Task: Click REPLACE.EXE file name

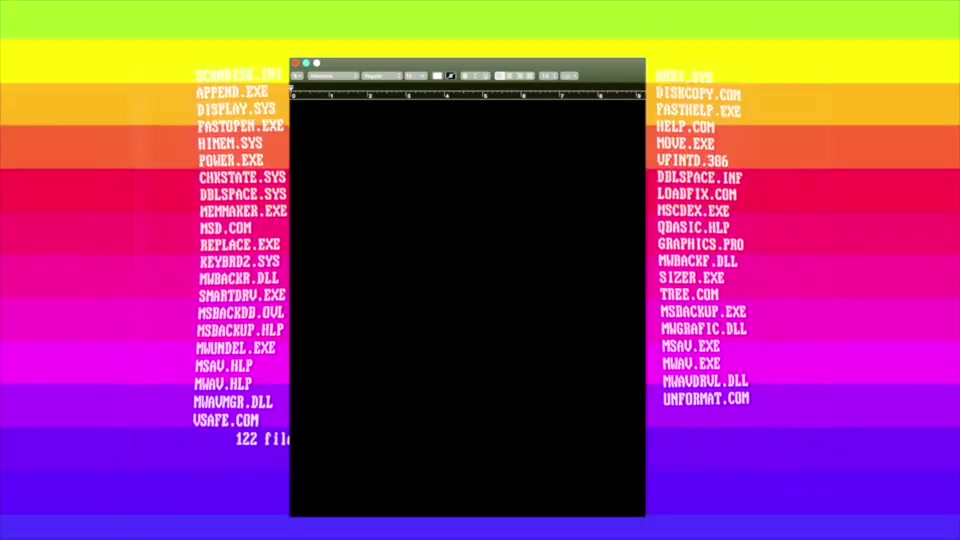Action: coord(240,245)
